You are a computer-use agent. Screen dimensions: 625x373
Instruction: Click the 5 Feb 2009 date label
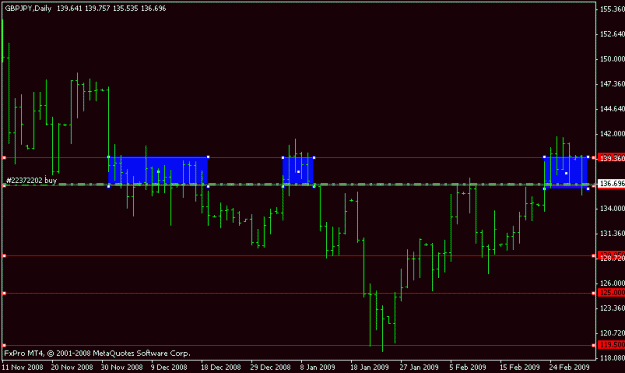(x=468, y=367)
